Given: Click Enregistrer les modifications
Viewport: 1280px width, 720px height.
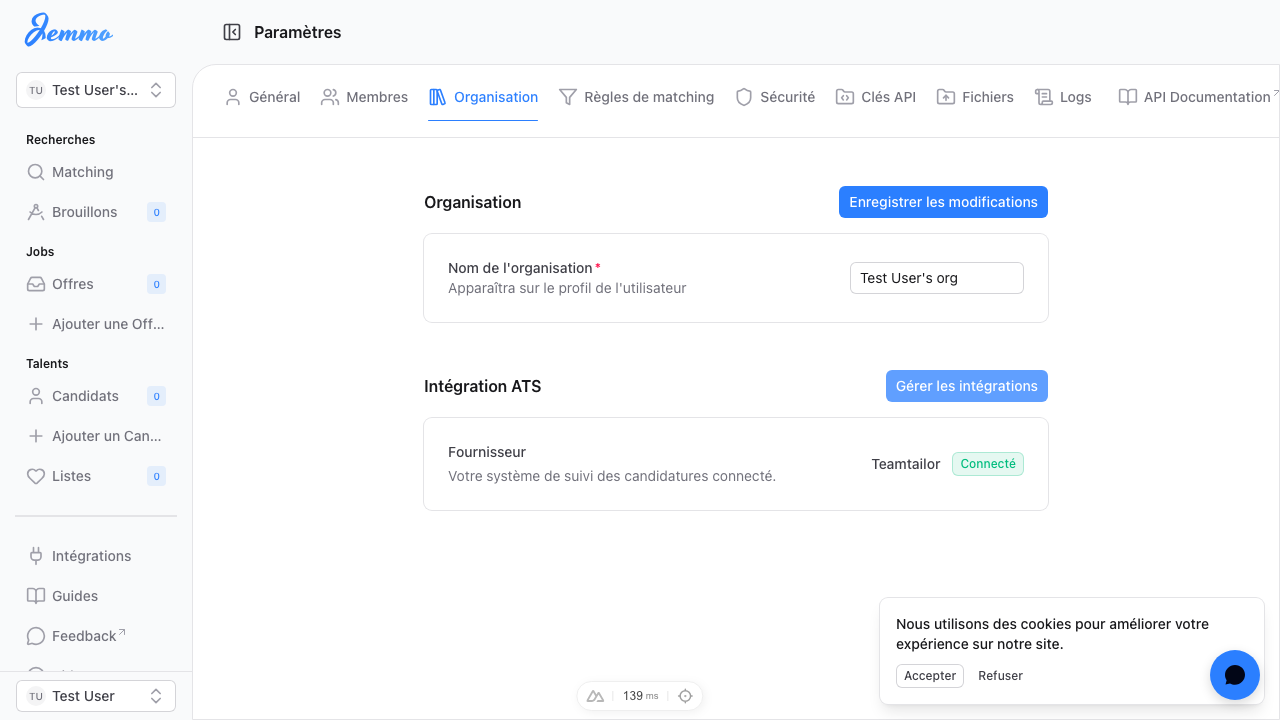Looking at the screenshot, I should click(x=942, y=202).
